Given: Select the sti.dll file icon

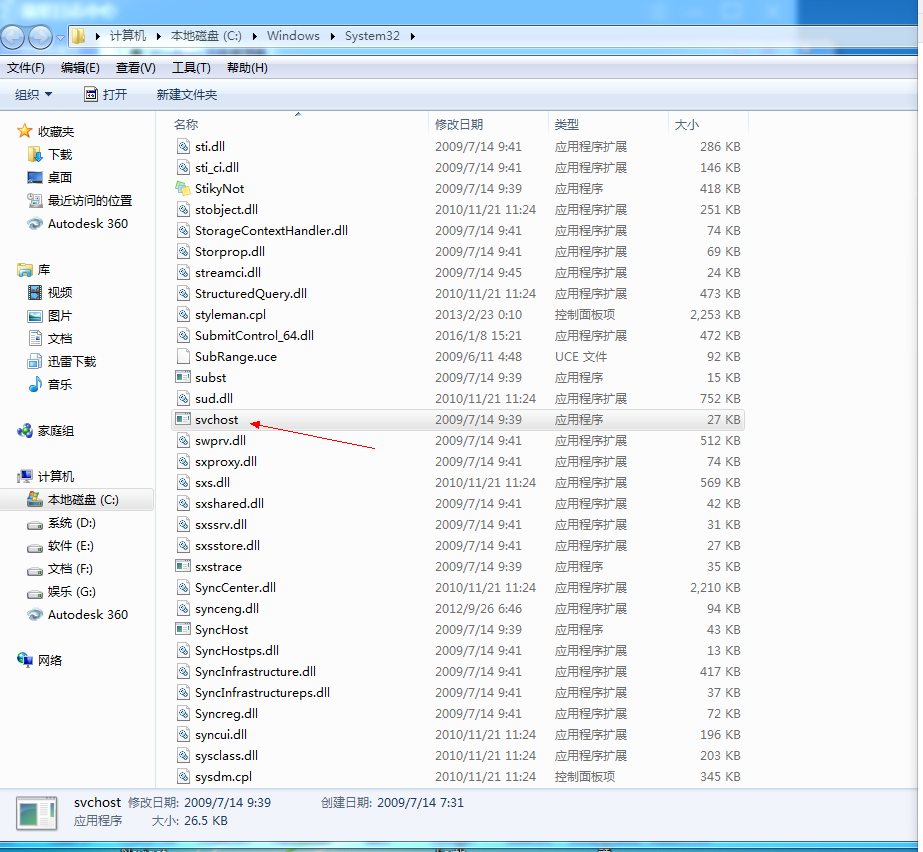Looking at the screenshot, I should pos(183,147).
